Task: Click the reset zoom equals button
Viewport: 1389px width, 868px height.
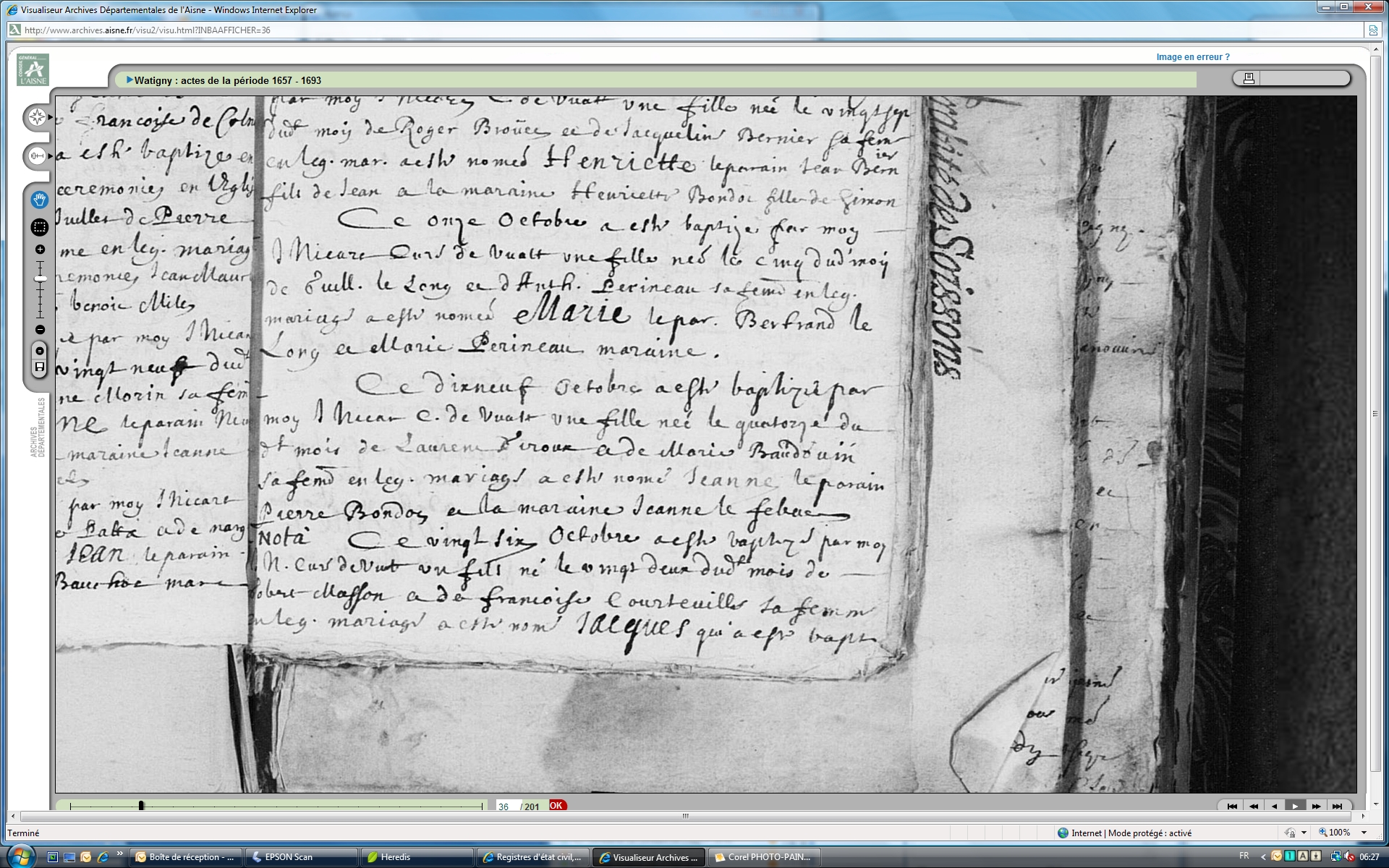Action: (40, 351)
